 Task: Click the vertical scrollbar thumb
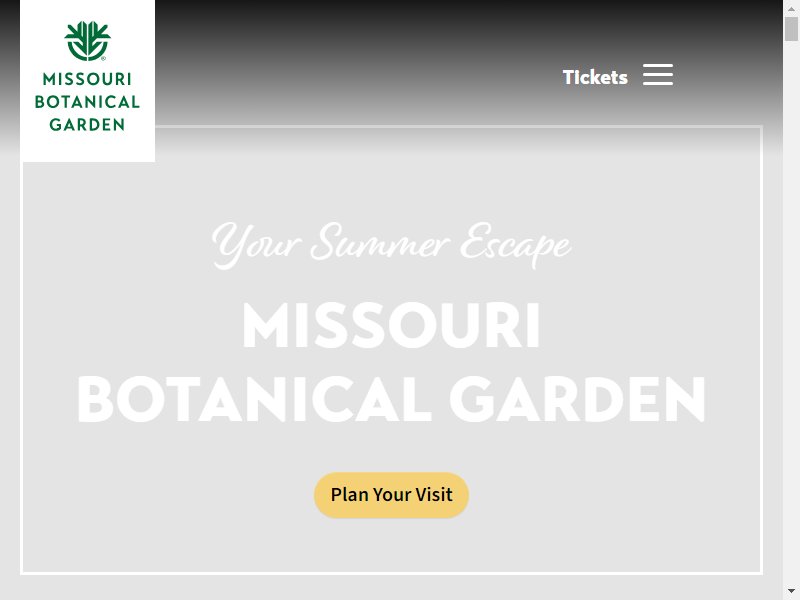[791, 29]
